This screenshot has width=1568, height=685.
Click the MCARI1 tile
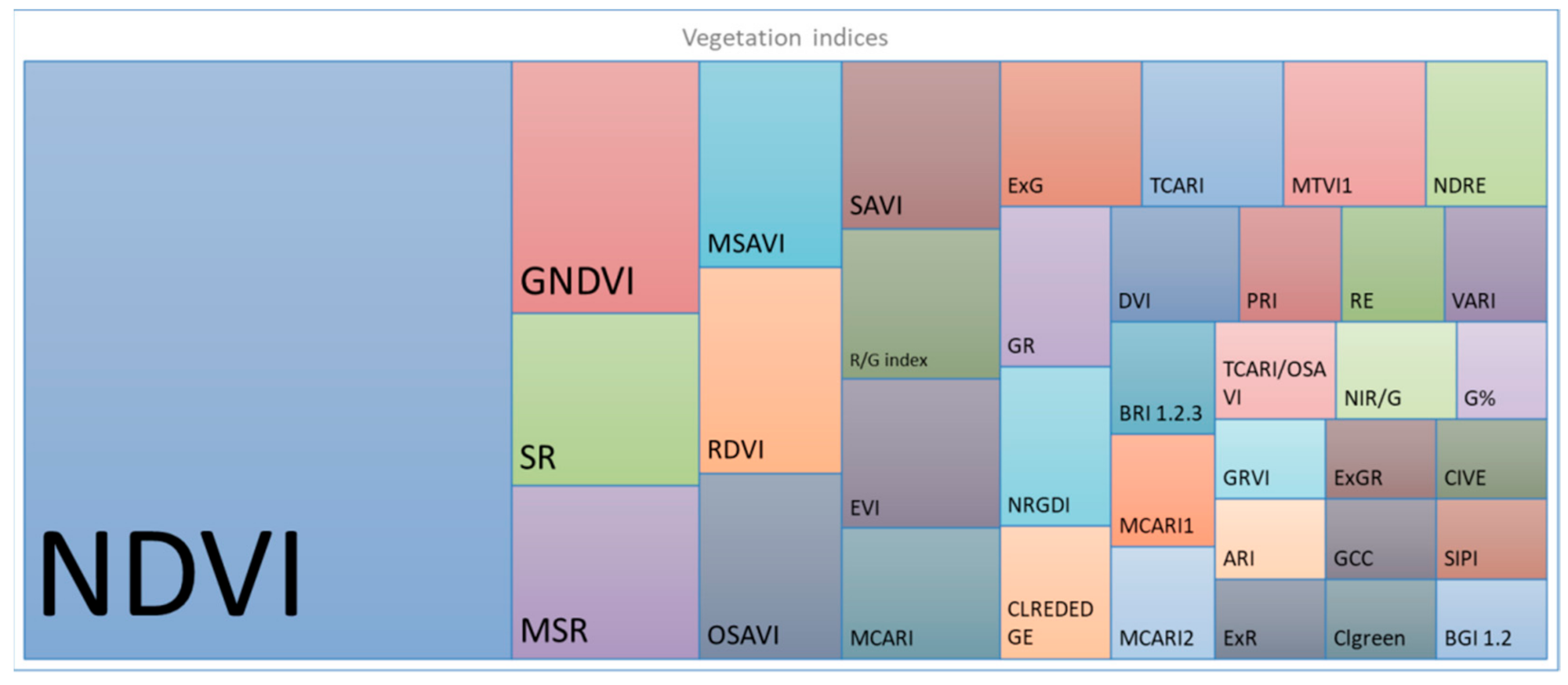(1162, 491)
